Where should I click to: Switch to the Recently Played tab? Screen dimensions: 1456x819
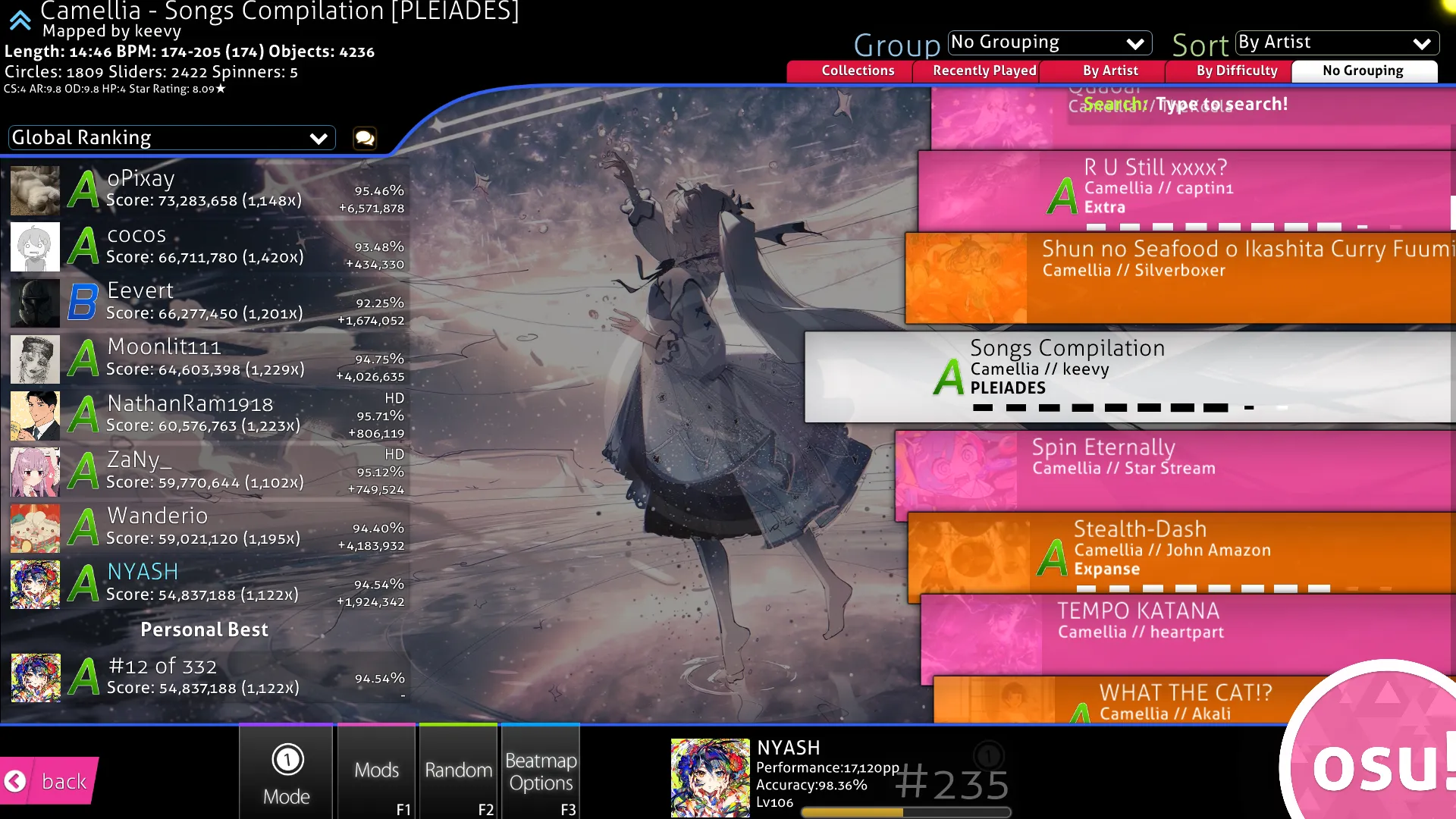977,71
